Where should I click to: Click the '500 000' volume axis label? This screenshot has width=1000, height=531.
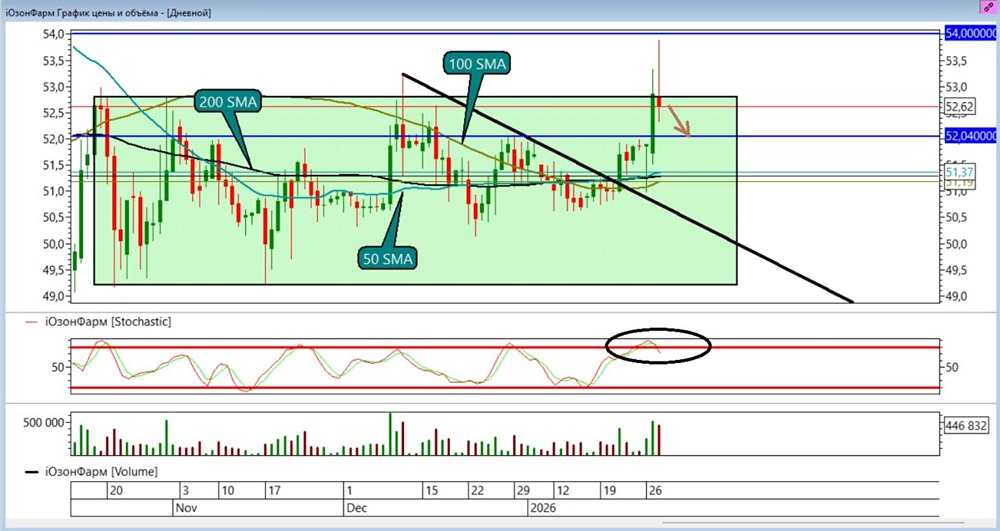click(43, 422)
